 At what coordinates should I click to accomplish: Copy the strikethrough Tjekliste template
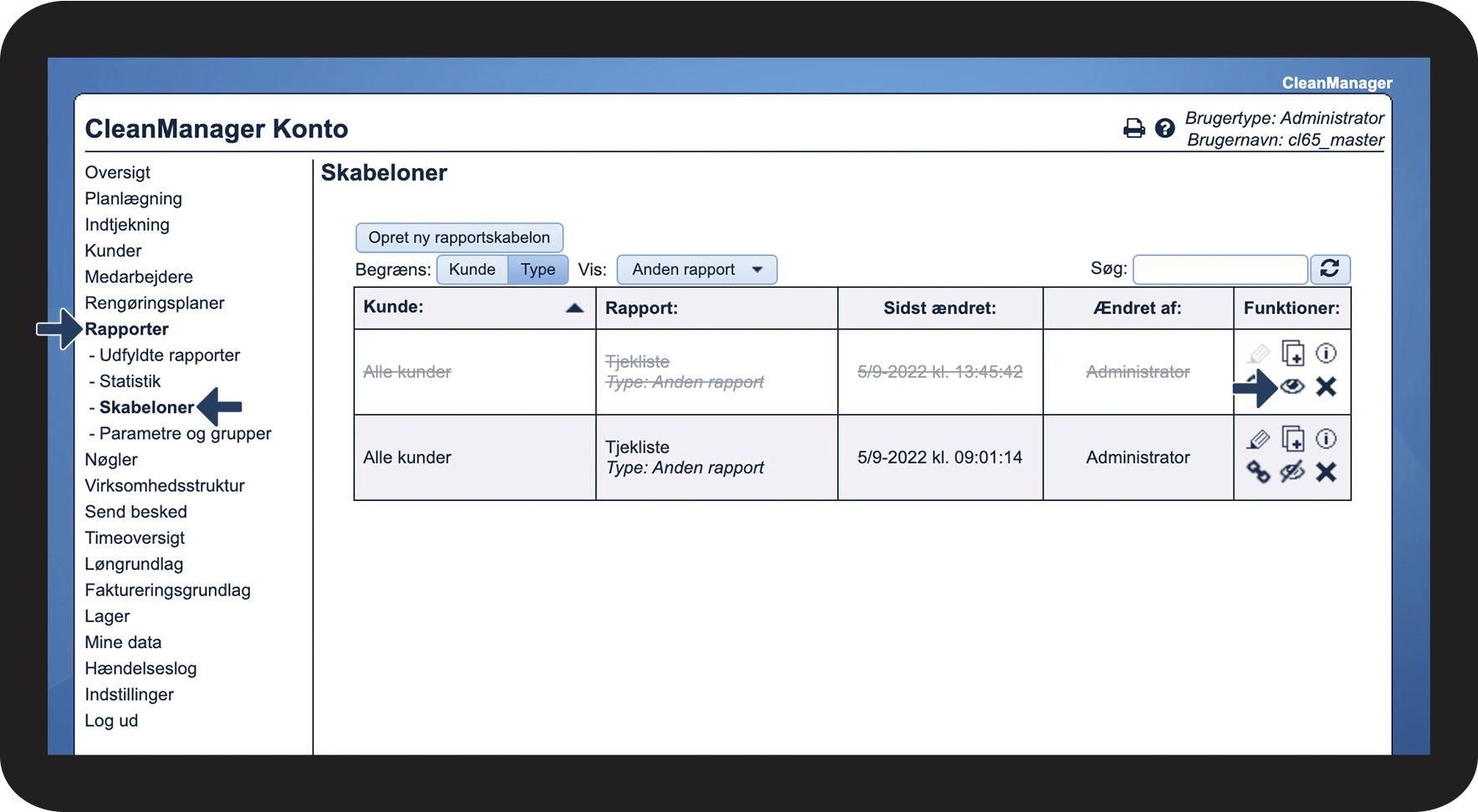click(x=1293, y=353)
